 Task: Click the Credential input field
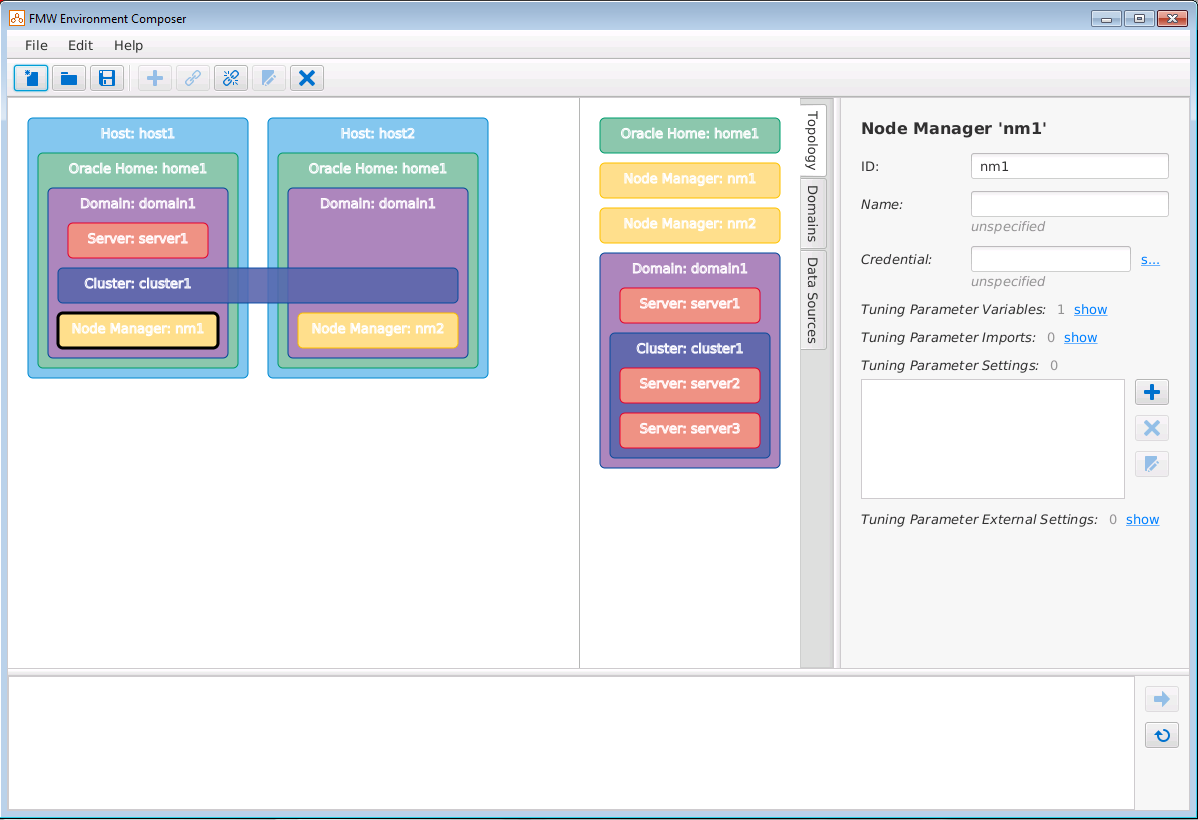coord(1051,259)
